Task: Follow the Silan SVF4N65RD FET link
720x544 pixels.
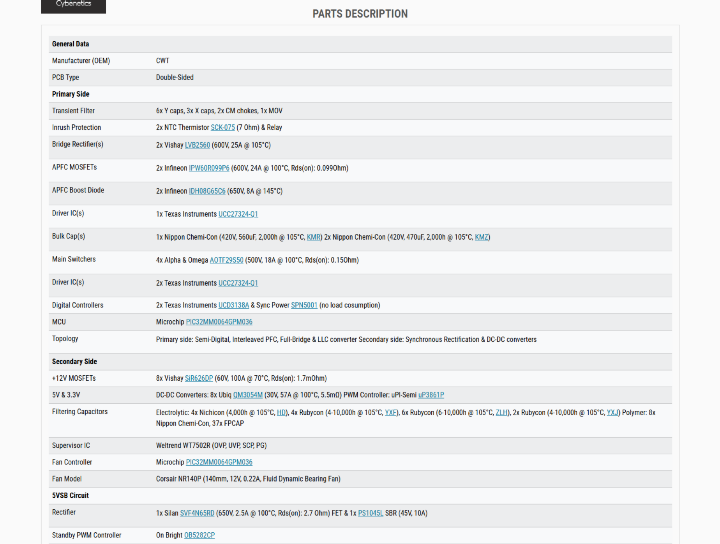Action: 197,513
